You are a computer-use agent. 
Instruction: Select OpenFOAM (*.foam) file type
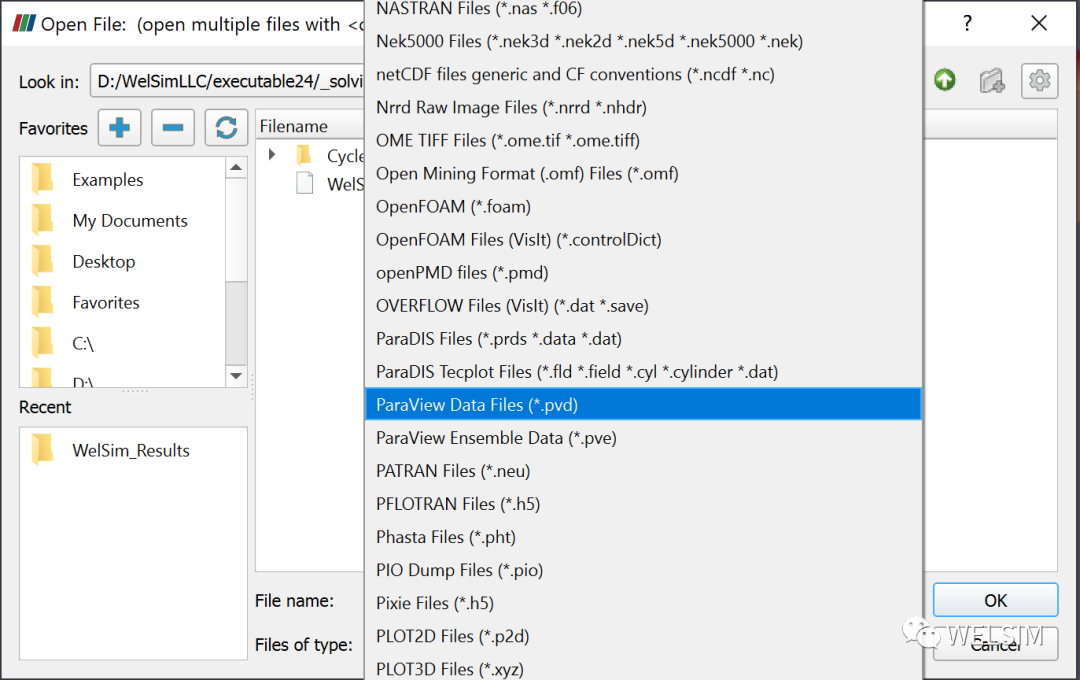[x=643, y=207]
